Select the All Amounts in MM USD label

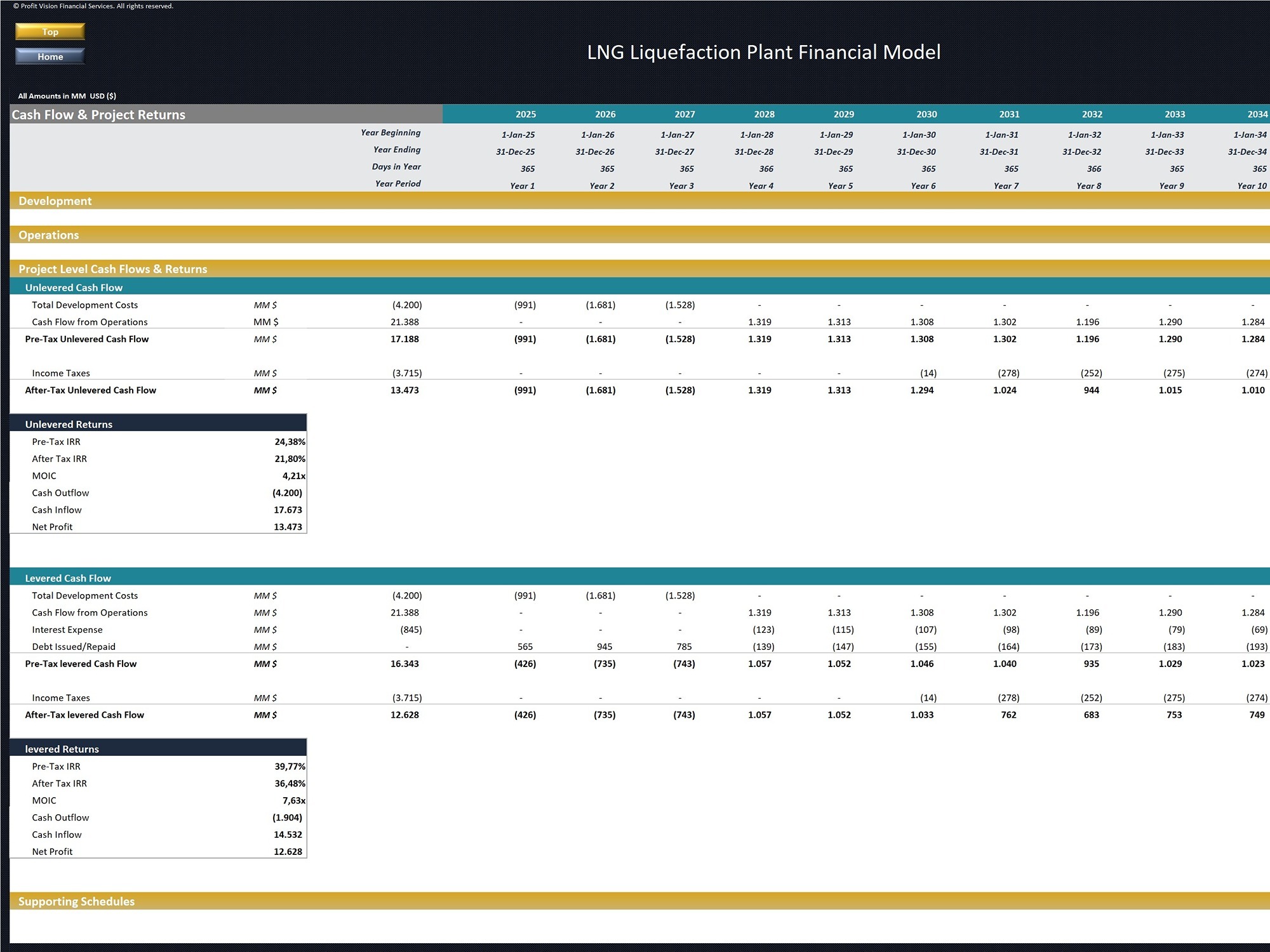tap(67, 96)
